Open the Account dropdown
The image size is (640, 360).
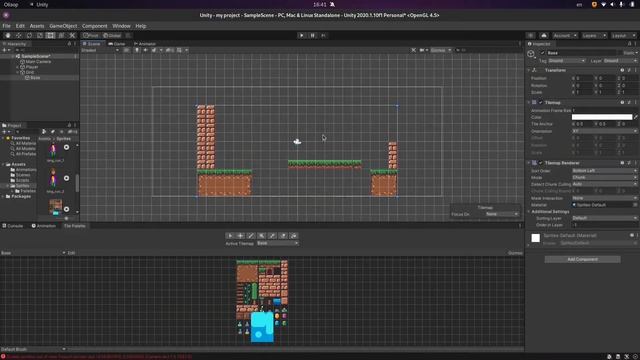[565, 36]
